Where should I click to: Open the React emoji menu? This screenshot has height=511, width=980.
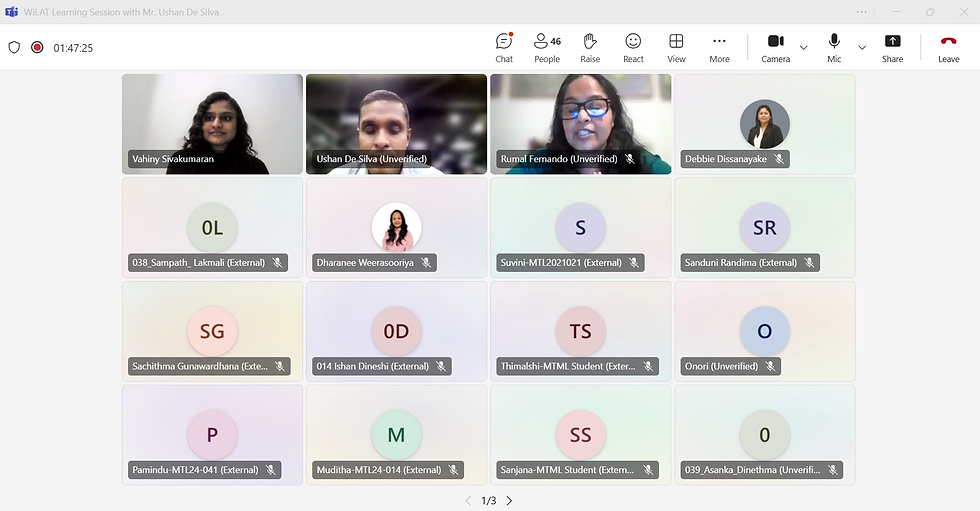(x=633, y=48)
